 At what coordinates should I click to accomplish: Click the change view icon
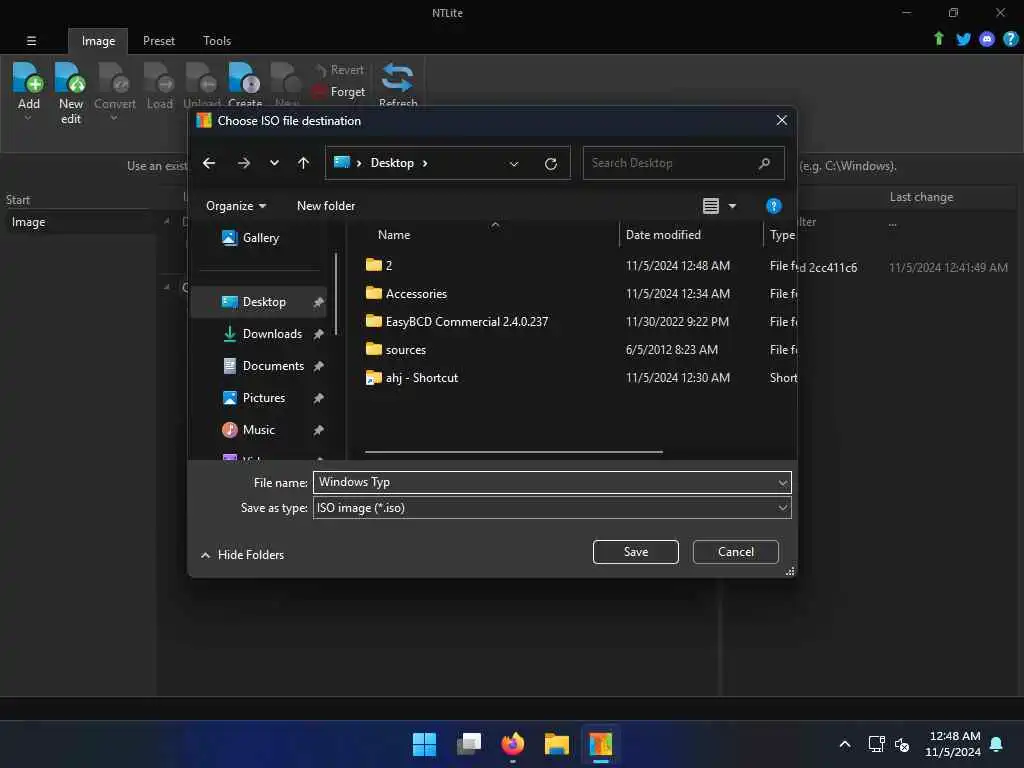711,206
